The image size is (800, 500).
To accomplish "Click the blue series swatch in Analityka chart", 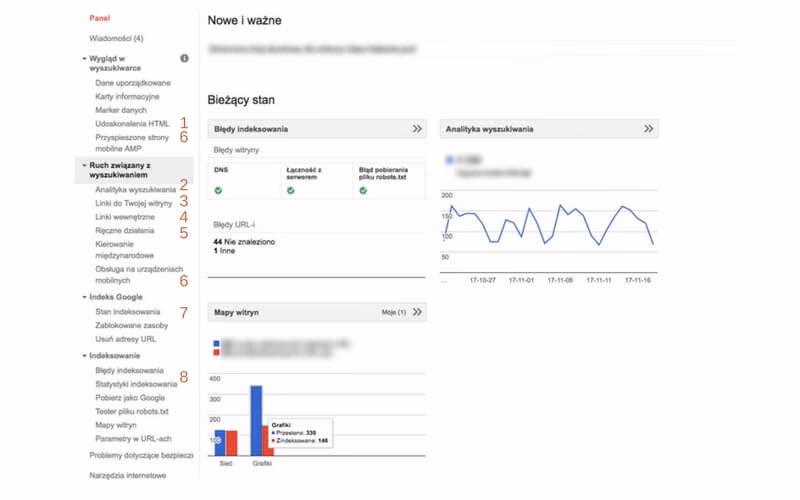I will (x=449, y=160).
